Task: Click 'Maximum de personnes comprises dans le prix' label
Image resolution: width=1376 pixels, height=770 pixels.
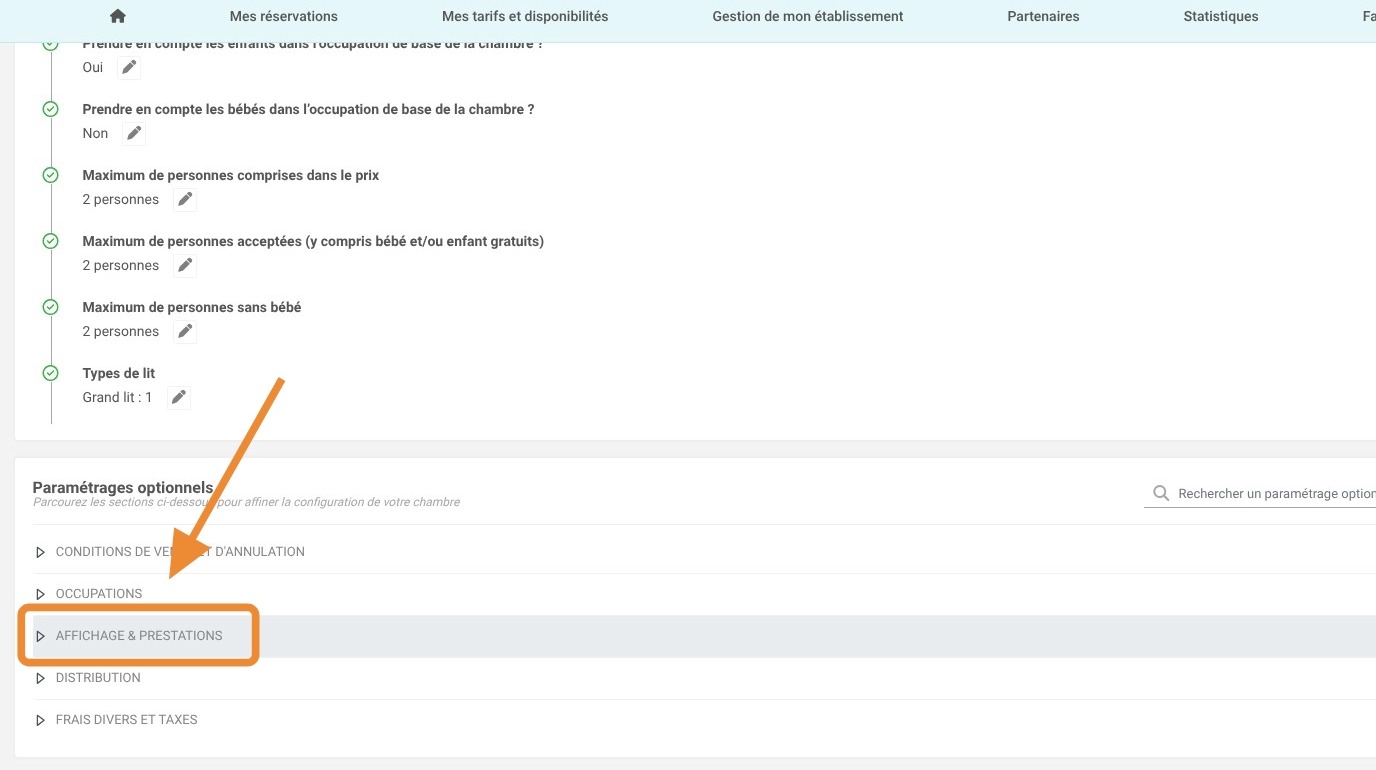Action: (231, 175)
